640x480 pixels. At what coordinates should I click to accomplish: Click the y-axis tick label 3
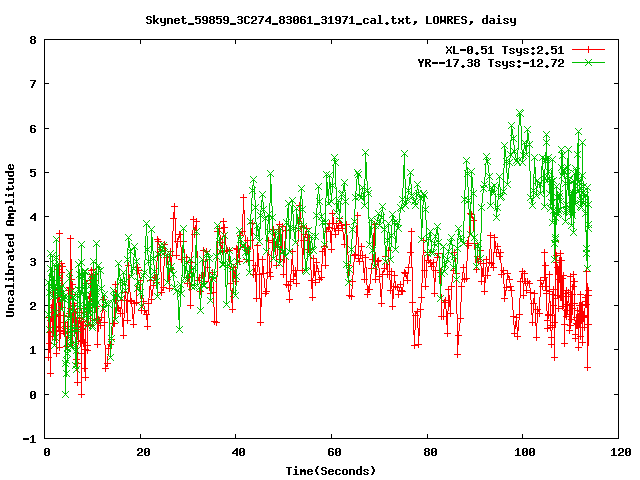pos(33,262)
